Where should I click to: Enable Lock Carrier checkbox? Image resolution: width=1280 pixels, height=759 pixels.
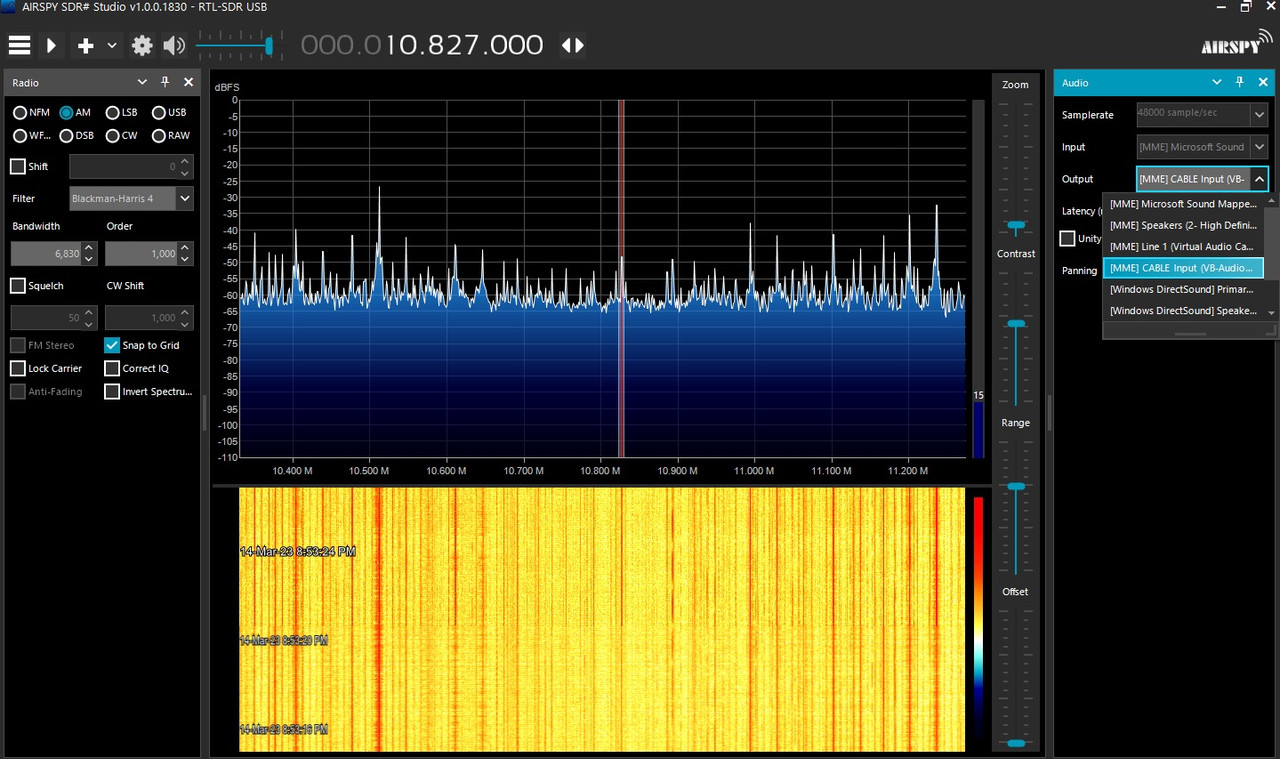point(18,368)
